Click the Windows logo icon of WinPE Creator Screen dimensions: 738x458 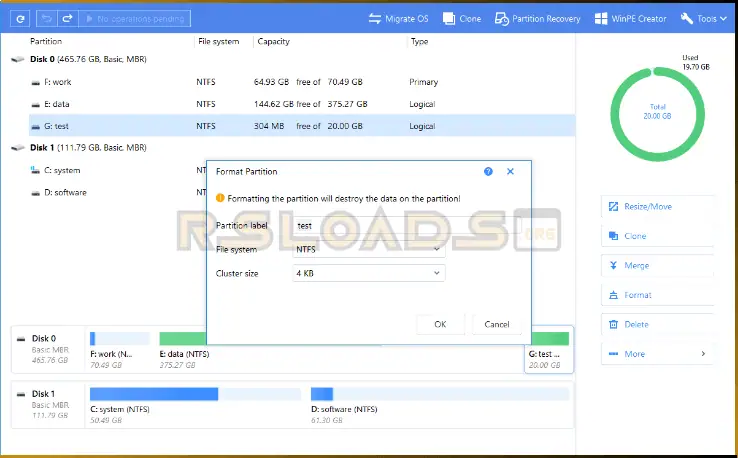(601, 19)
